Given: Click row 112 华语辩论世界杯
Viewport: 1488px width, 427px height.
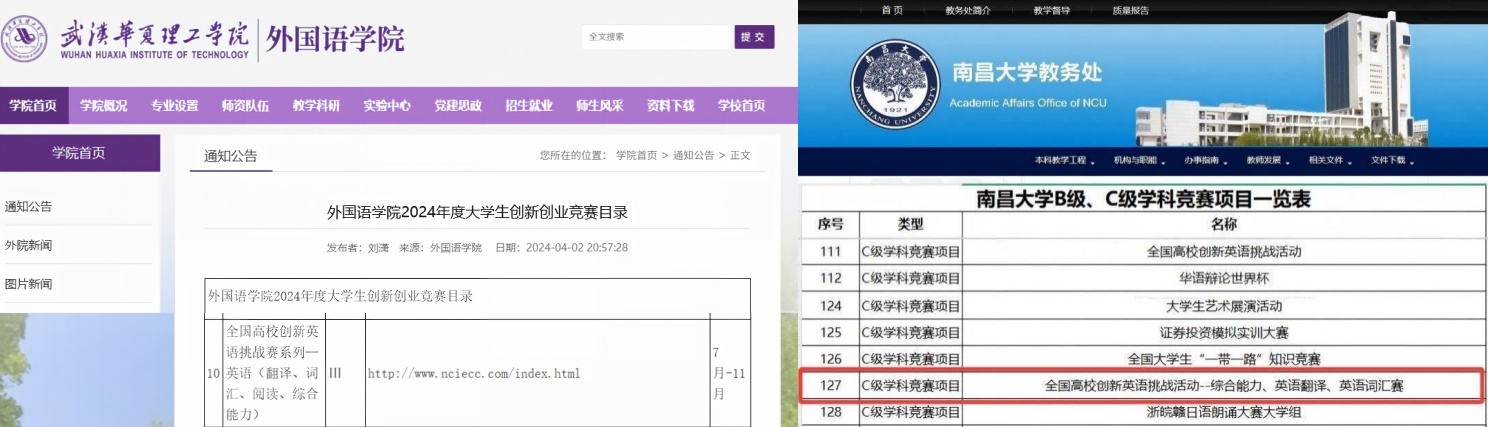Looking at the screenshot, I should coord(1223,278).
